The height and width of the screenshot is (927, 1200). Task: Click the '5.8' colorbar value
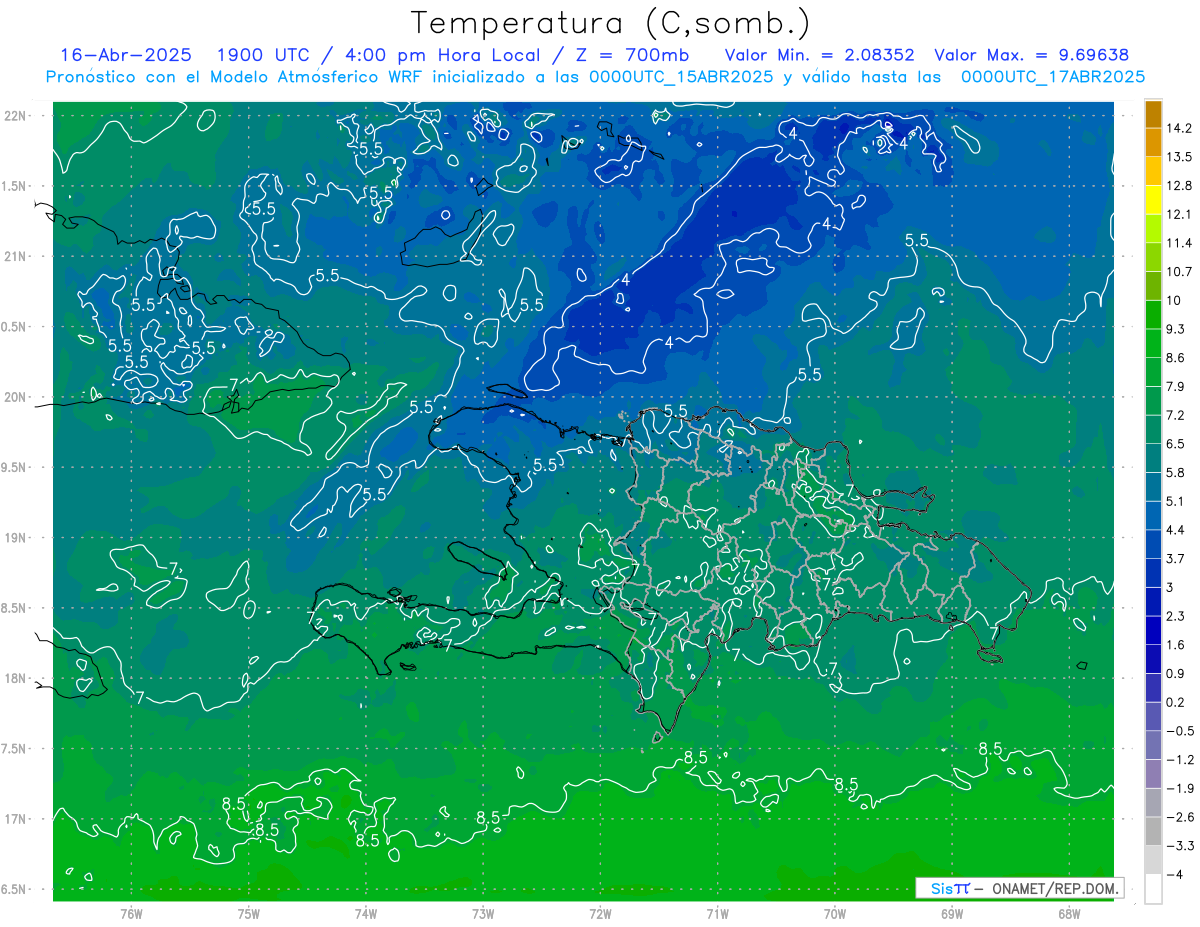coord(1177,472)
